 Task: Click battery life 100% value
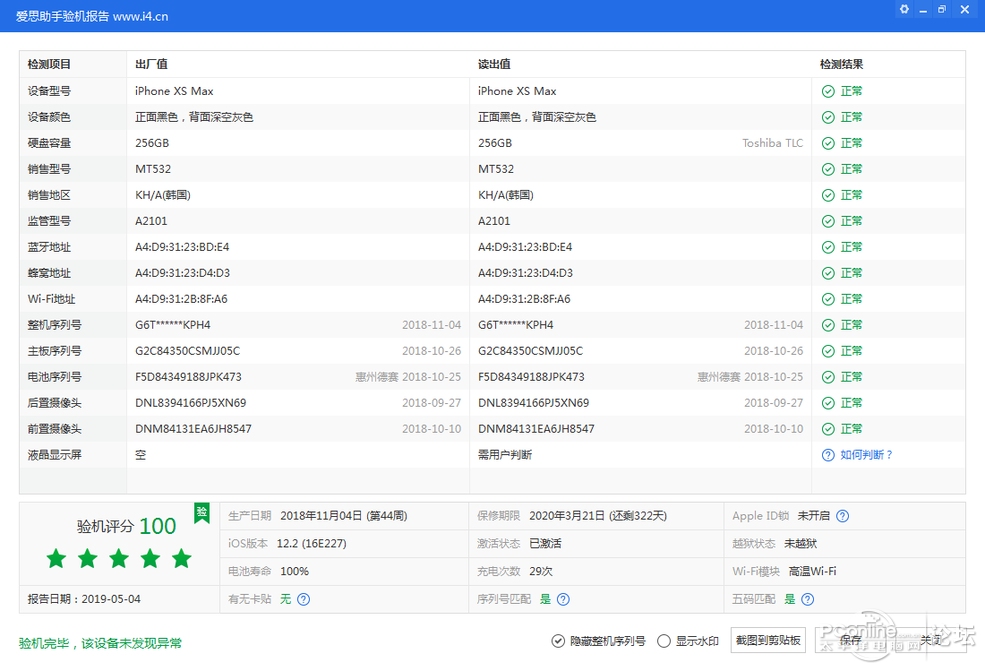click(294, 571)
